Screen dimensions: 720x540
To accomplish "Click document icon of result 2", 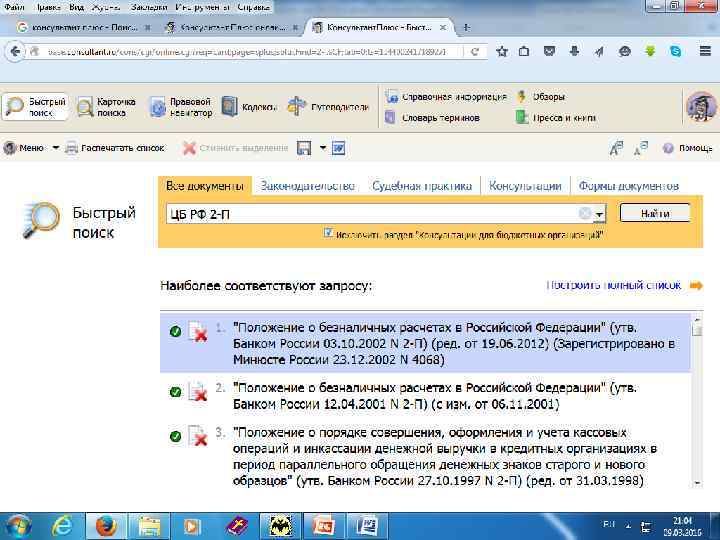I will tap(198, 391).
